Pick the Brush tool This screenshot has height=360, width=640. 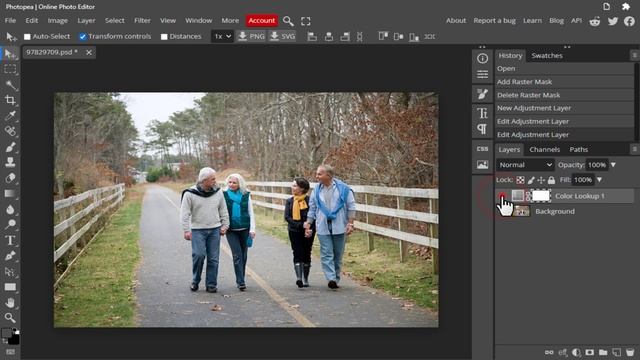[10, 147]
